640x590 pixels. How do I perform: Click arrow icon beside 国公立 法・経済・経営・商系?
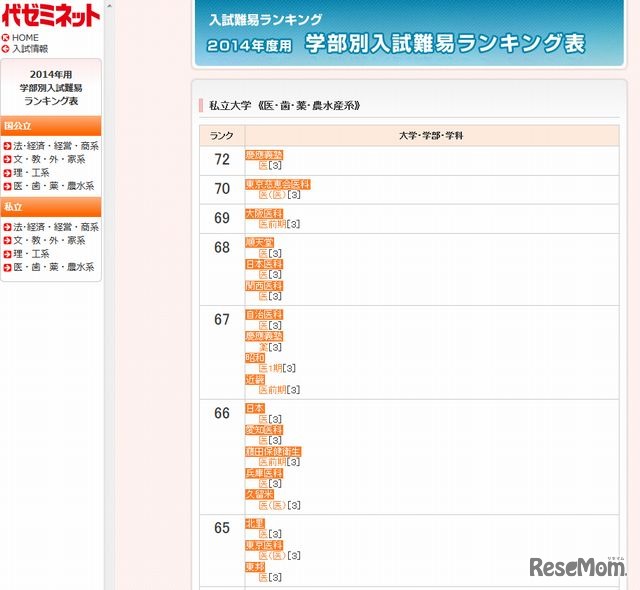tap(7, 146)
